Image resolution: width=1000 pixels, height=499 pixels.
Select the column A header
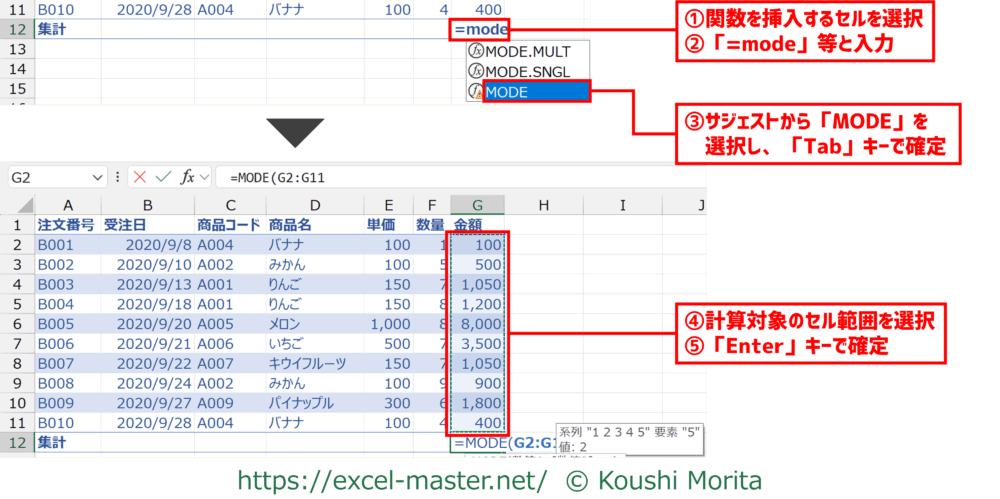(x=68, y=205)
